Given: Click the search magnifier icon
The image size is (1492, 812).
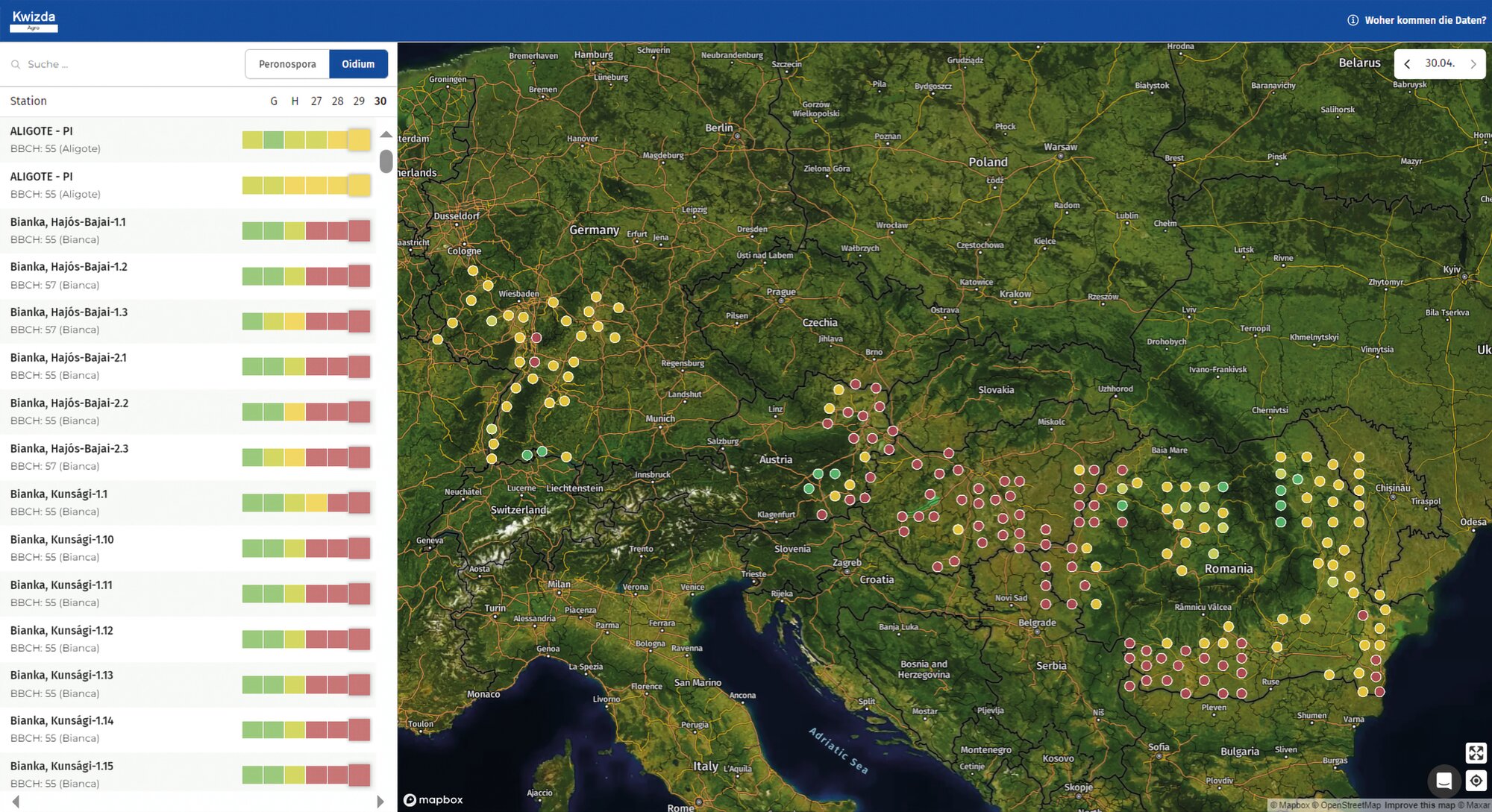Looking at the screenshot, I should point(15,65).
